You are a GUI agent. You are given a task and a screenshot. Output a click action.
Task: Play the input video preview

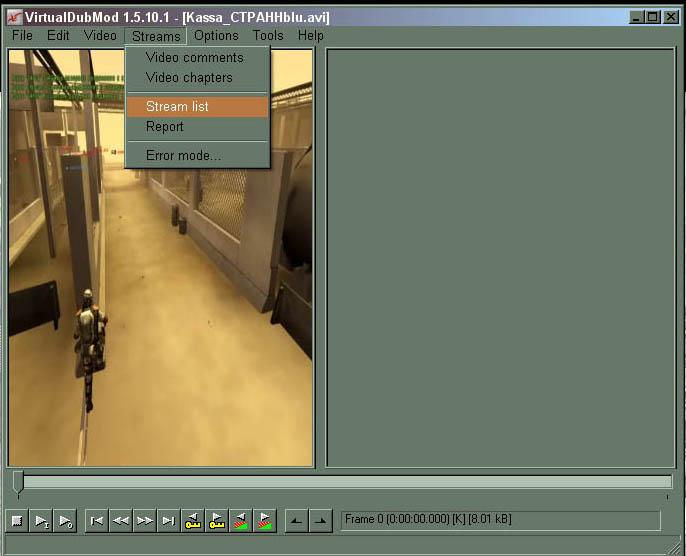point(41,521)
